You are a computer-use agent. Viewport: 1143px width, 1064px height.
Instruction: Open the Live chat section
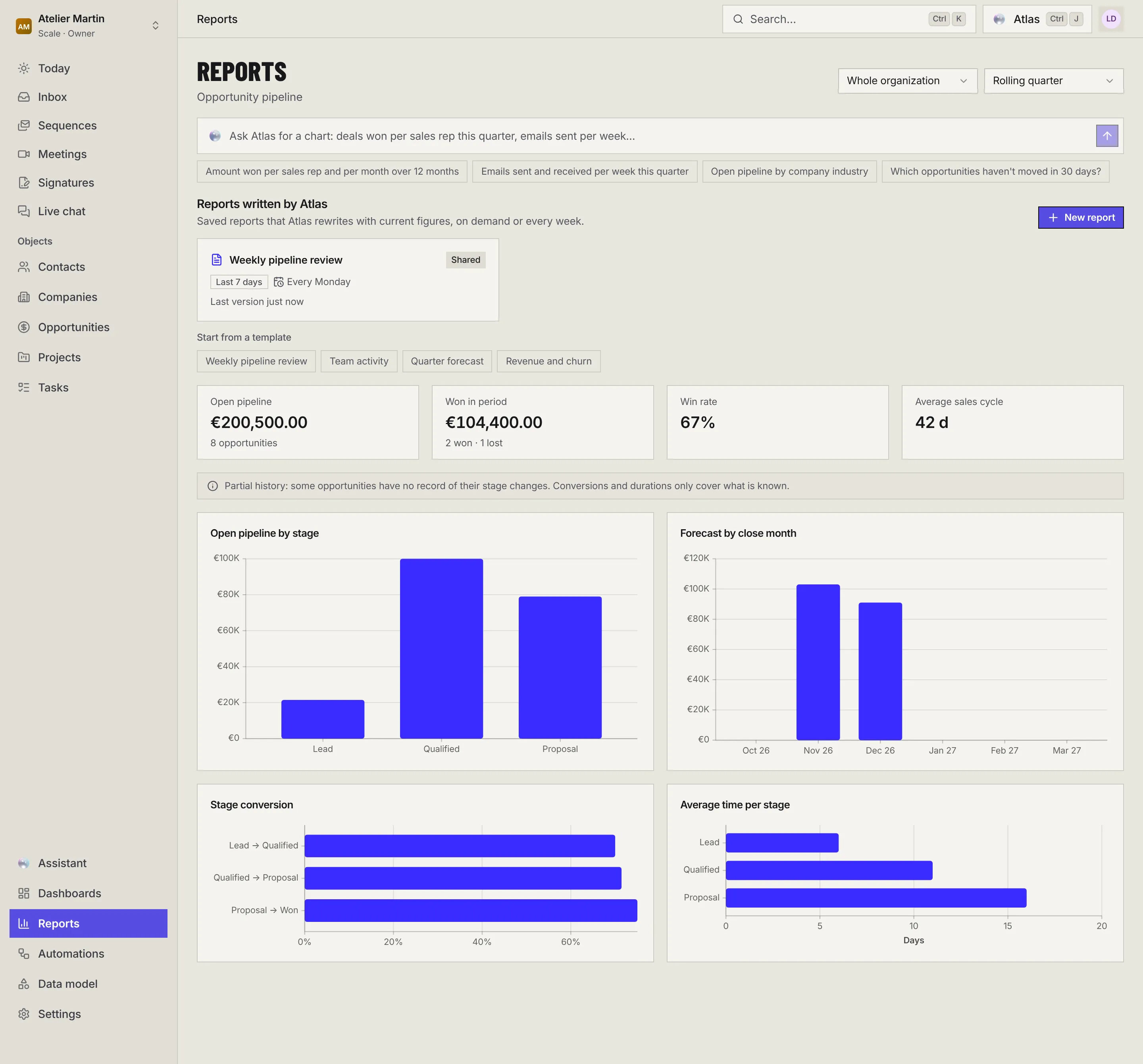coord(88,211)
